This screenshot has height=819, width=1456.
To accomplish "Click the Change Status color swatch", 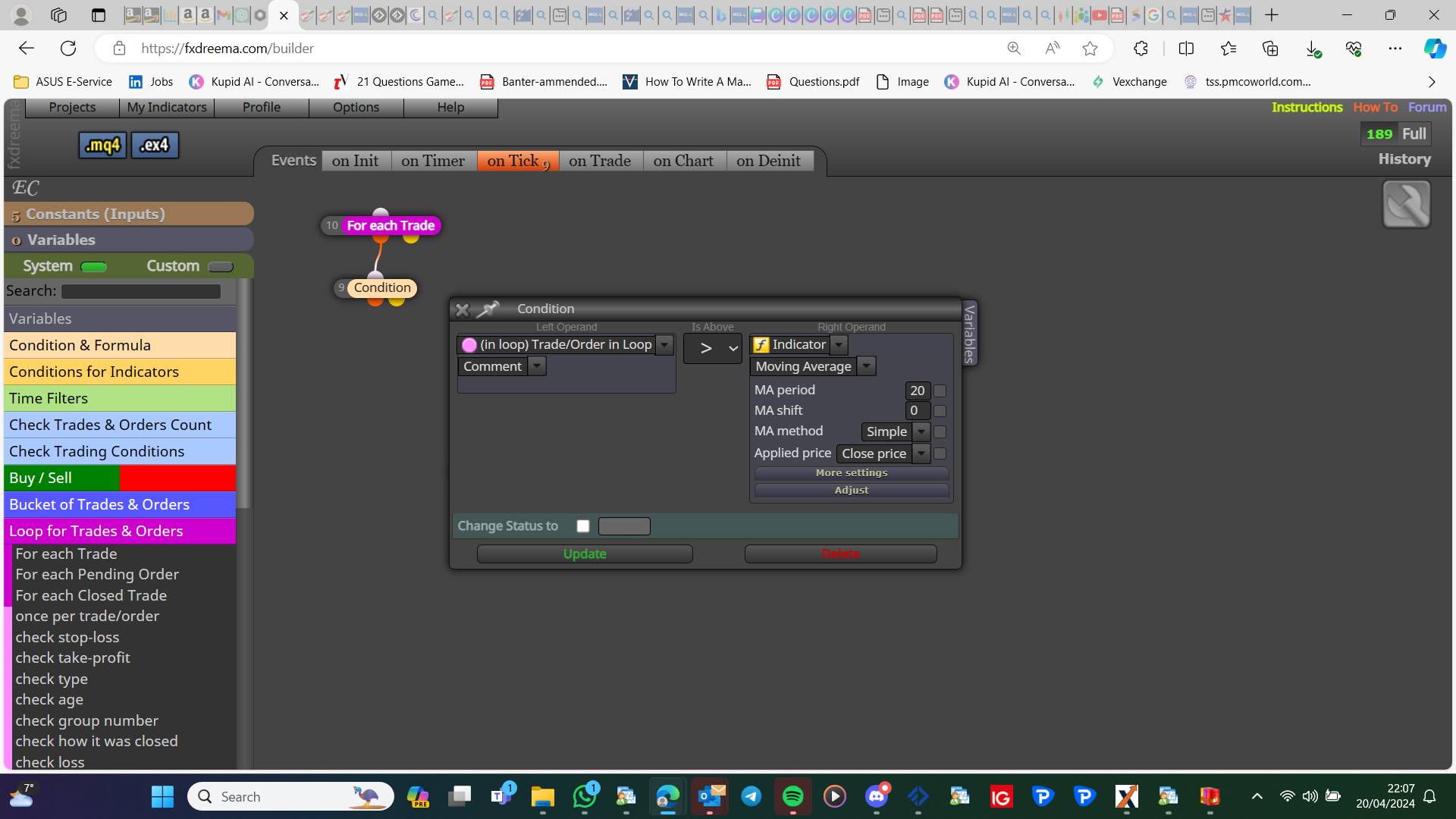I will [x=624, y=526].
